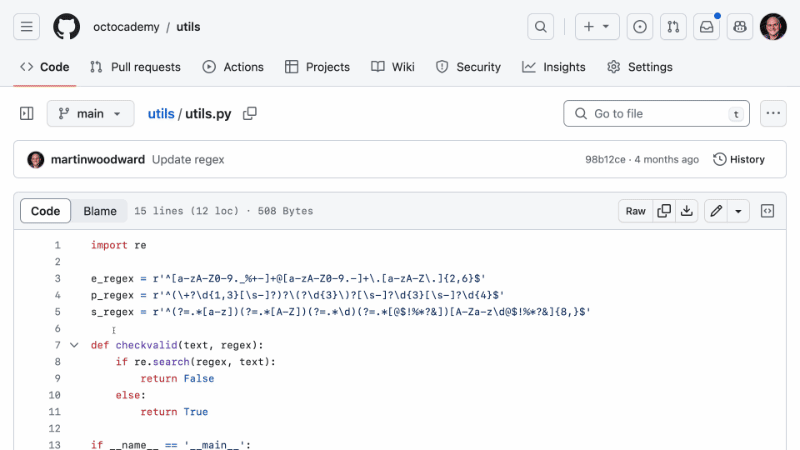Click the utils breadcrumb folder link
Screen dimensions: 800x450
[161, 113]
